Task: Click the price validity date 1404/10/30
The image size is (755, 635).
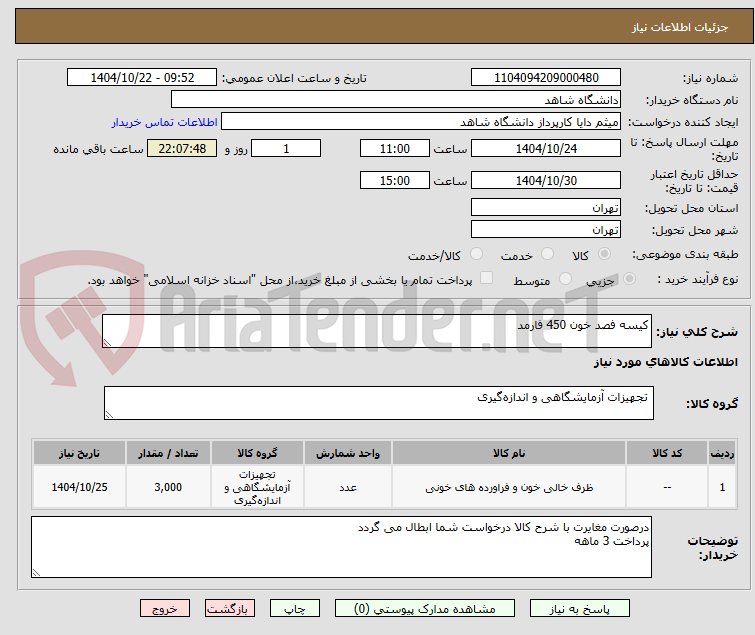Action: (546, 181)
